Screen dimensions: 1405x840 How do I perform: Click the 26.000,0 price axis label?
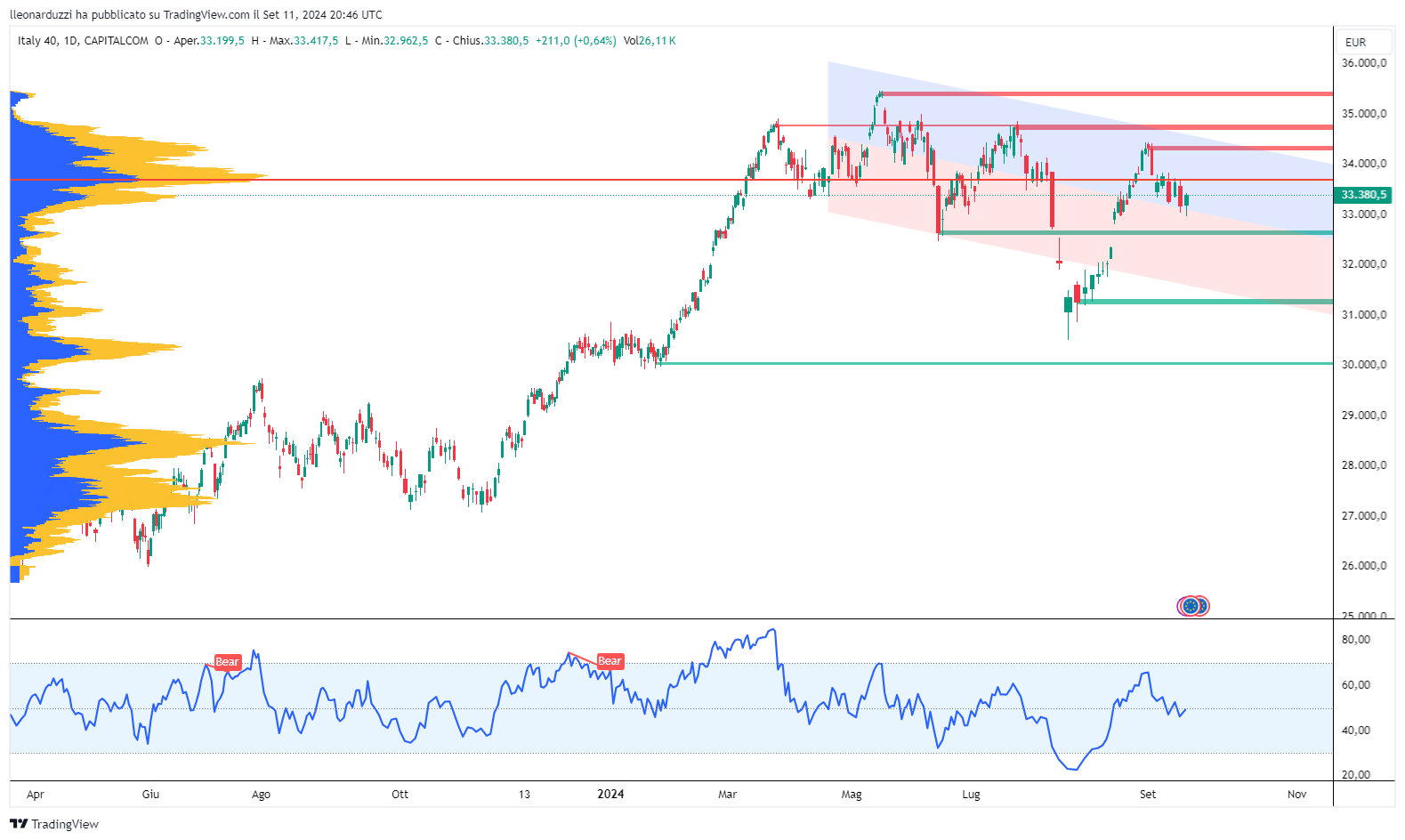[x=1364, y=566]
